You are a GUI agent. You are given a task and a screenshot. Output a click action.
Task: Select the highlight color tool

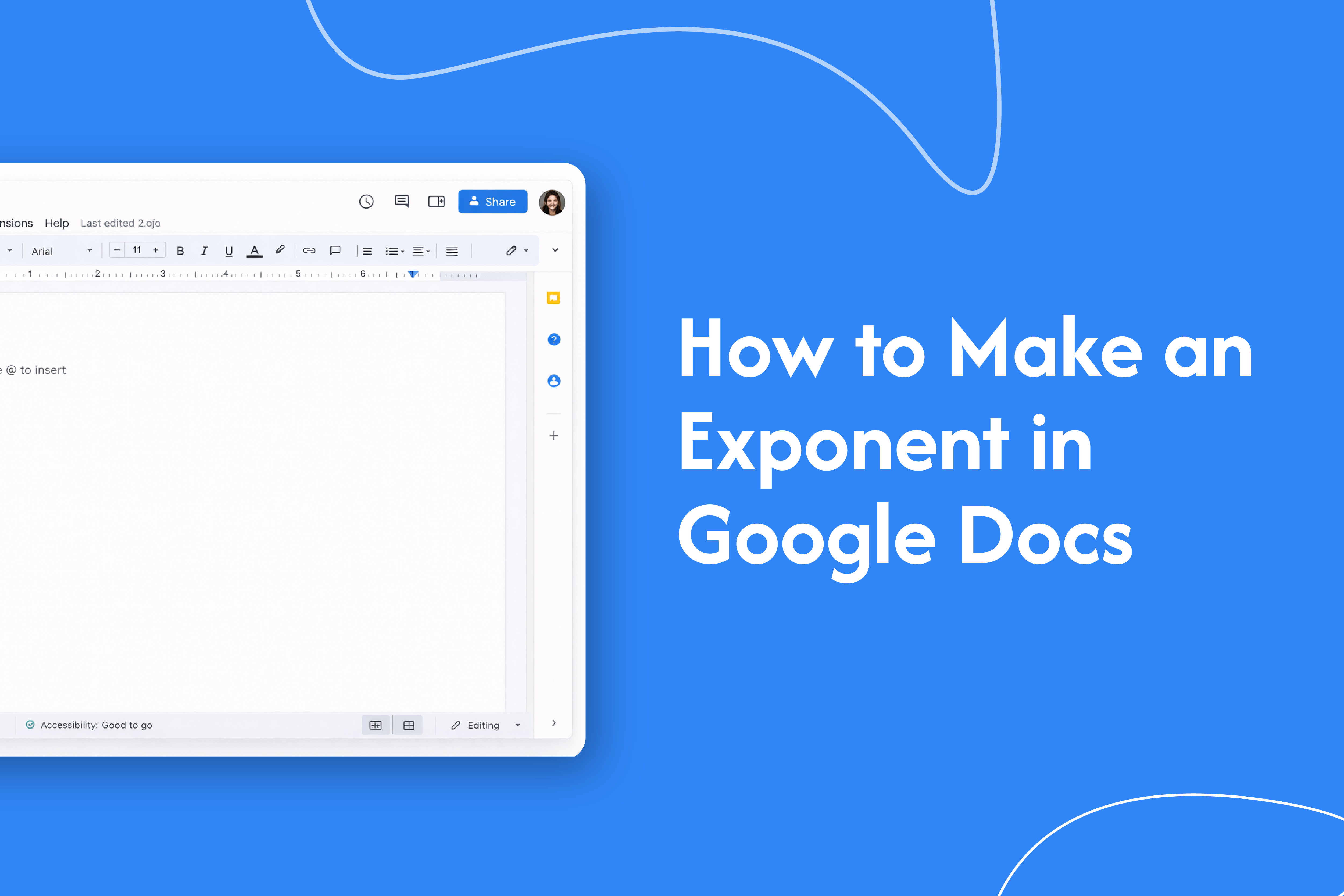[x=280, y=250]
